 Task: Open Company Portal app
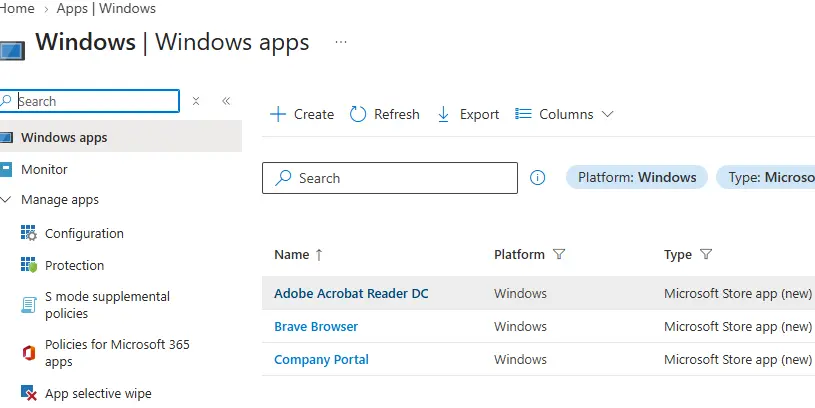point(321,360)
